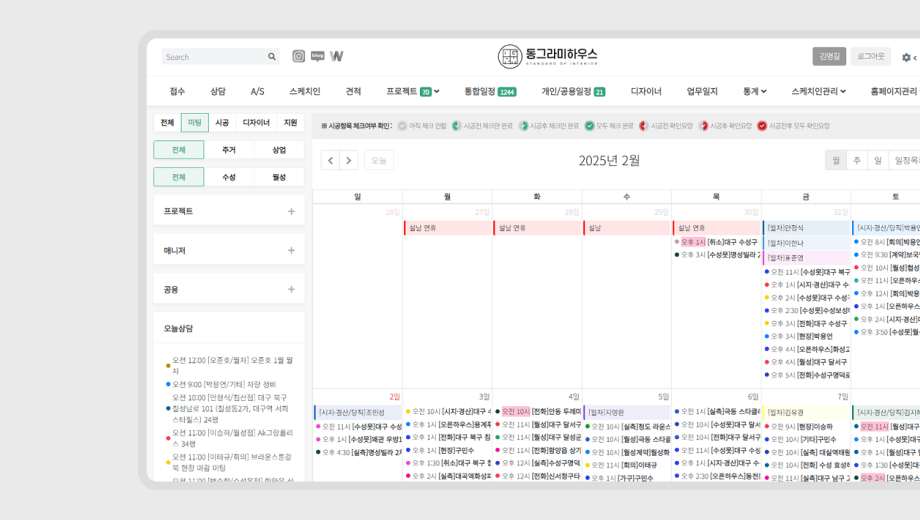Switch to week view 주

[x=857, y=160]
